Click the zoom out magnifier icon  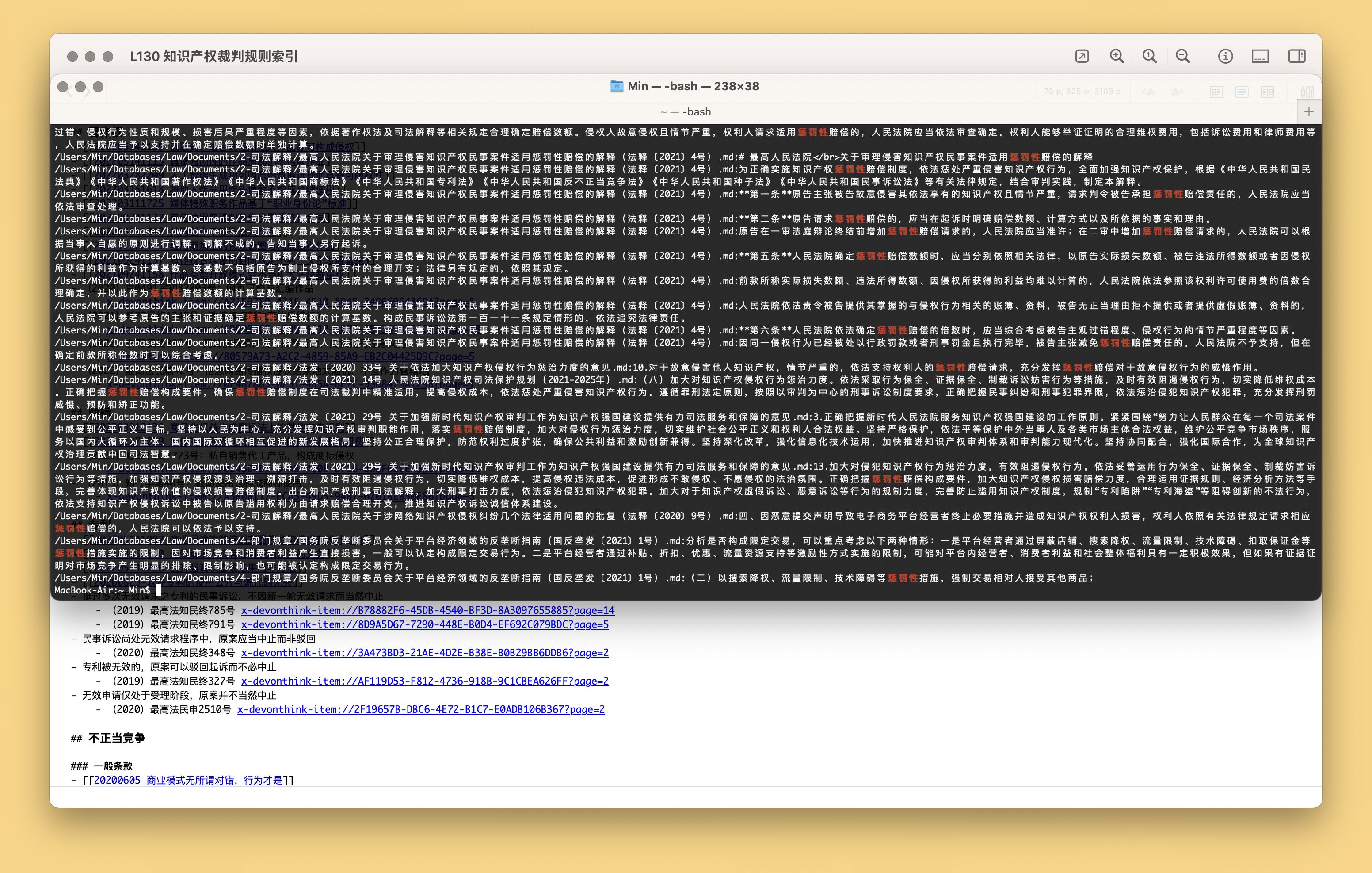click(1183, 56)
